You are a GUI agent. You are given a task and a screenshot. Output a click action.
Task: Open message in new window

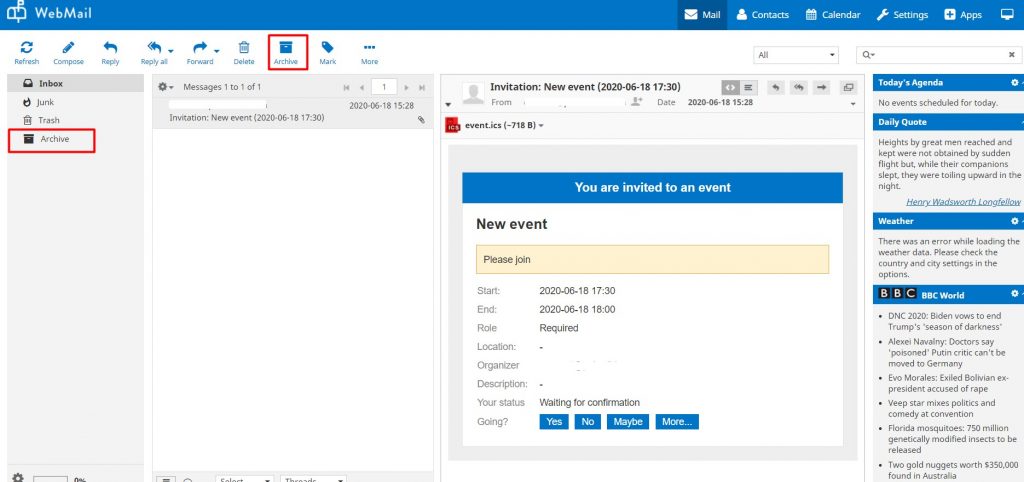[849, 87]
